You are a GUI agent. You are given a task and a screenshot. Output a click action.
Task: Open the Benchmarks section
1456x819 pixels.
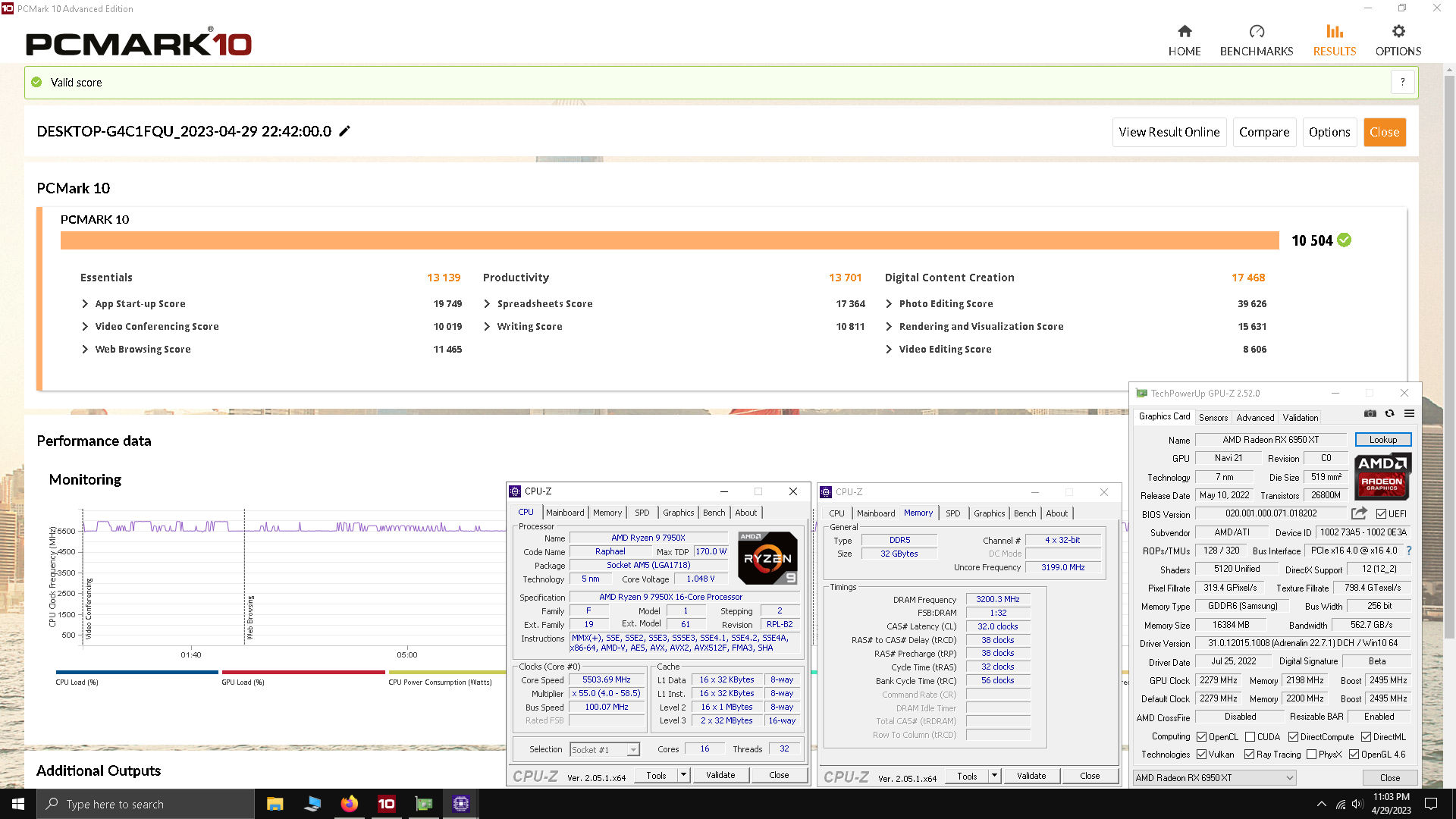click(x=1256, y=40)
